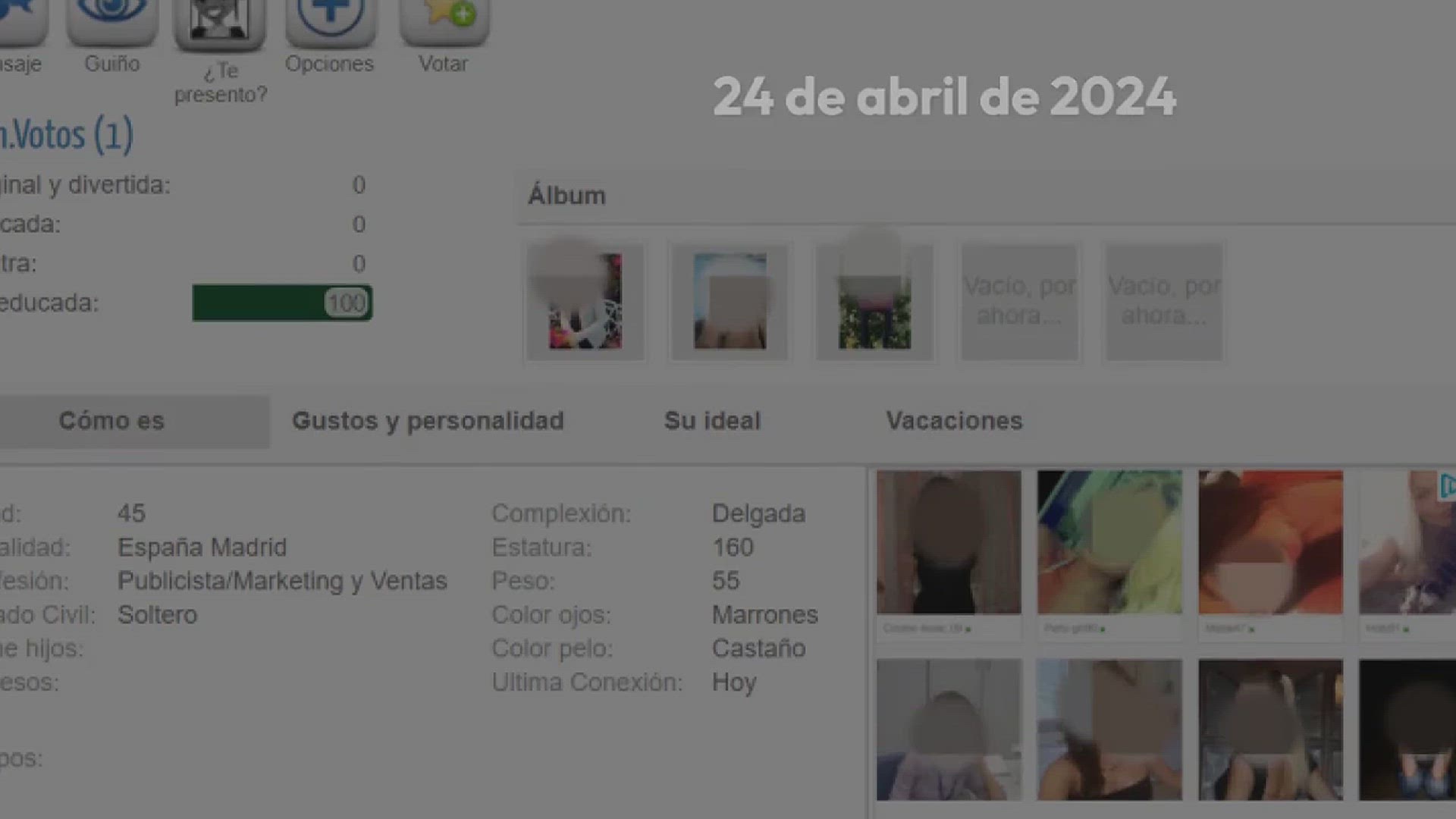Viewport: 1456px width, 819px height.
Task: Click the ad info icon at right edge
Action: [x=1447, y=485]
